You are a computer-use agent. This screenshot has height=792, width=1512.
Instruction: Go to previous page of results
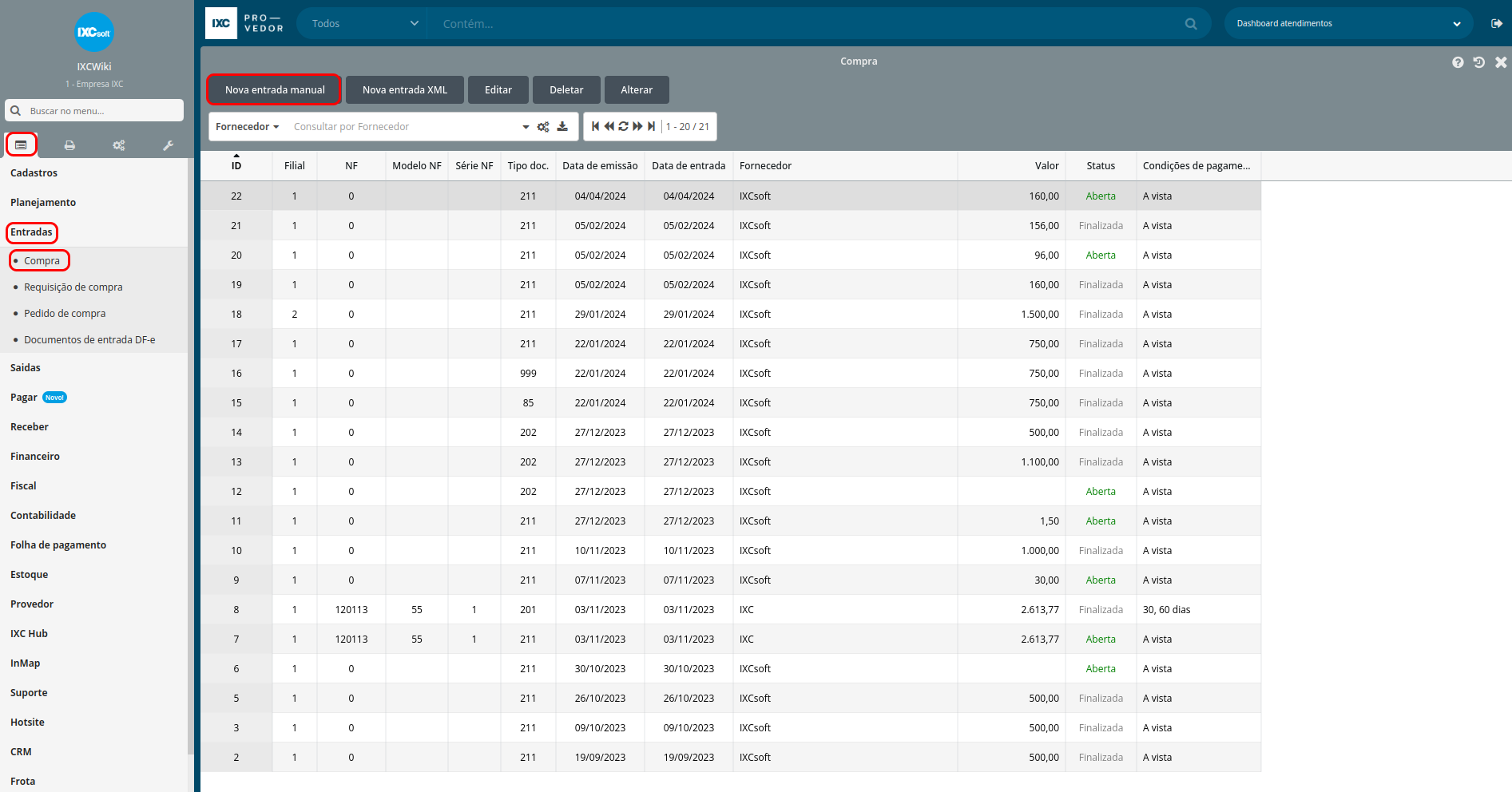click(609, 126)
